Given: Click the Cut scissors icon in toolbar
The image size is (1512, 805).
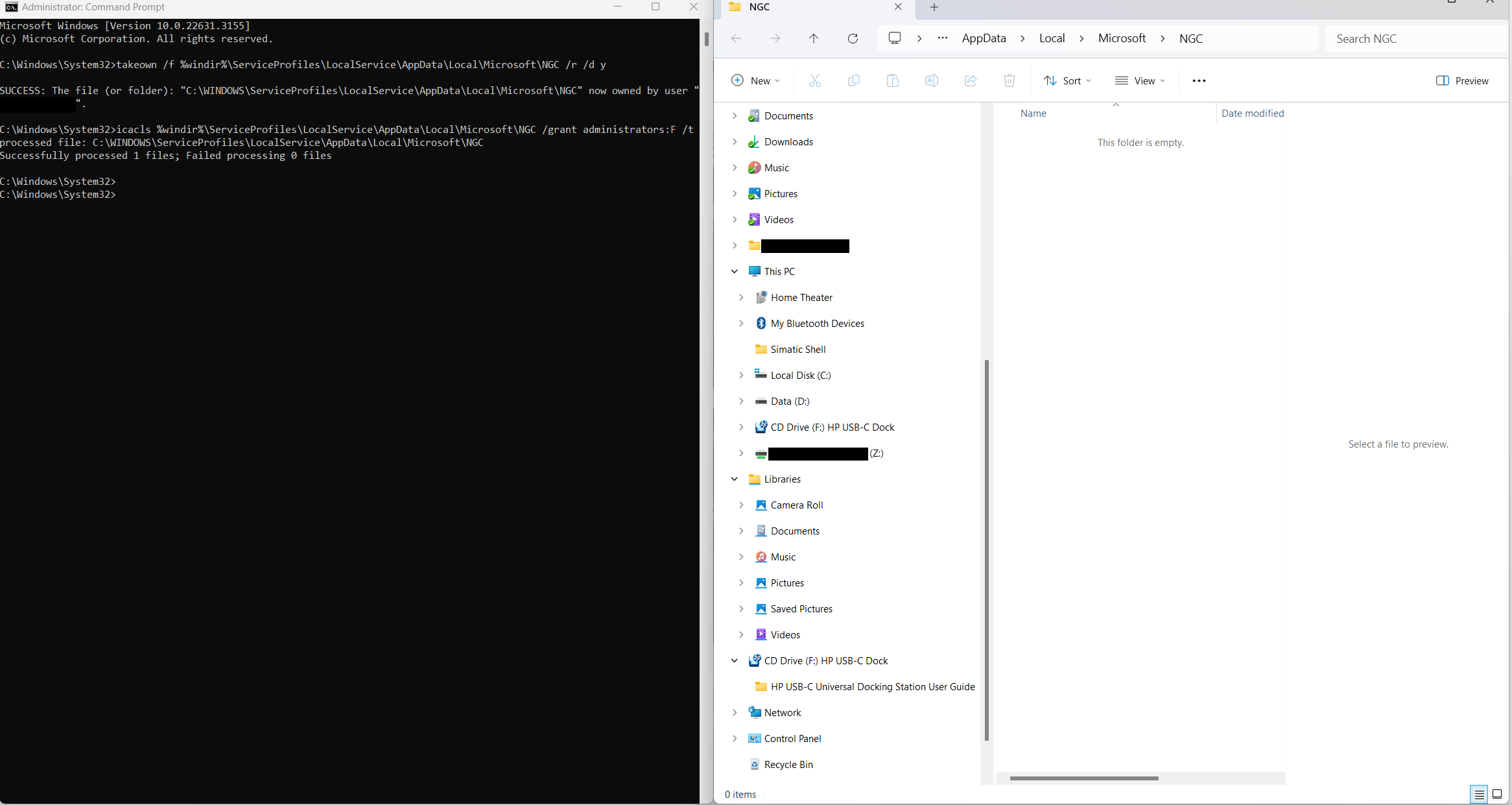Looking at the screenshot, I should 815,80.
